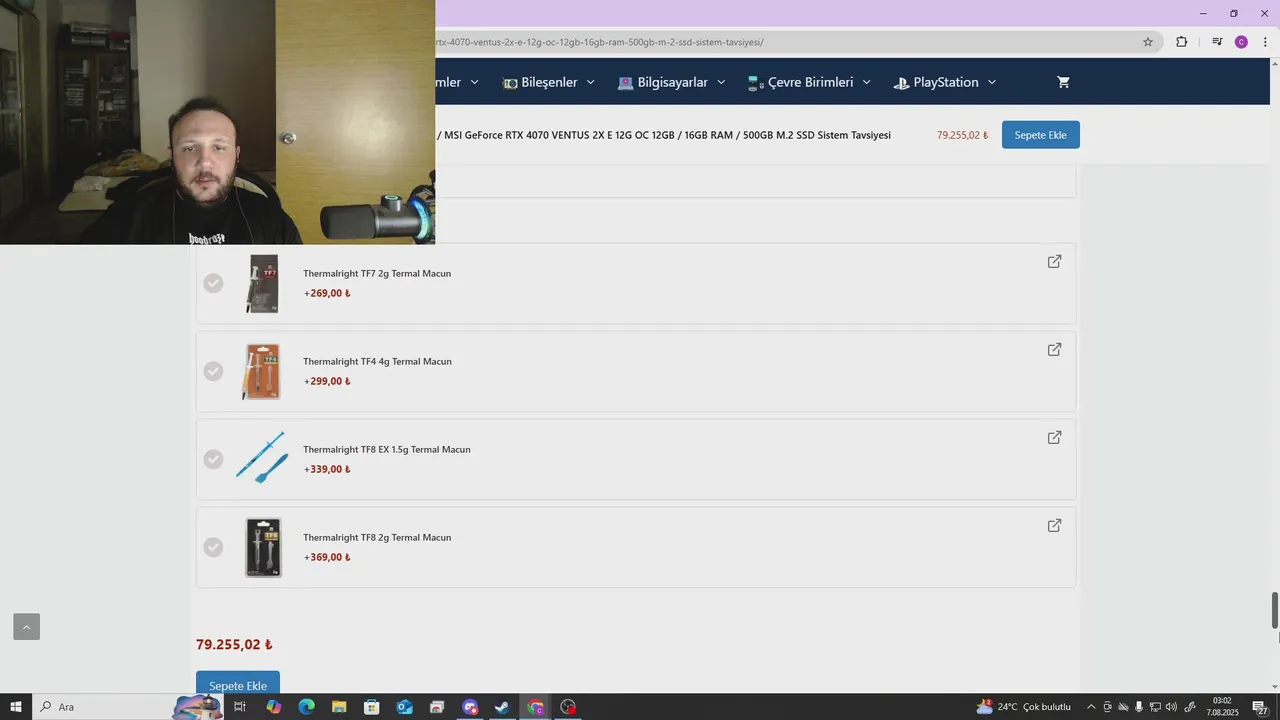Click Sepete Ekle in the sticky header
Viewport: 1280px width, 720px height.
[1040, 135]
